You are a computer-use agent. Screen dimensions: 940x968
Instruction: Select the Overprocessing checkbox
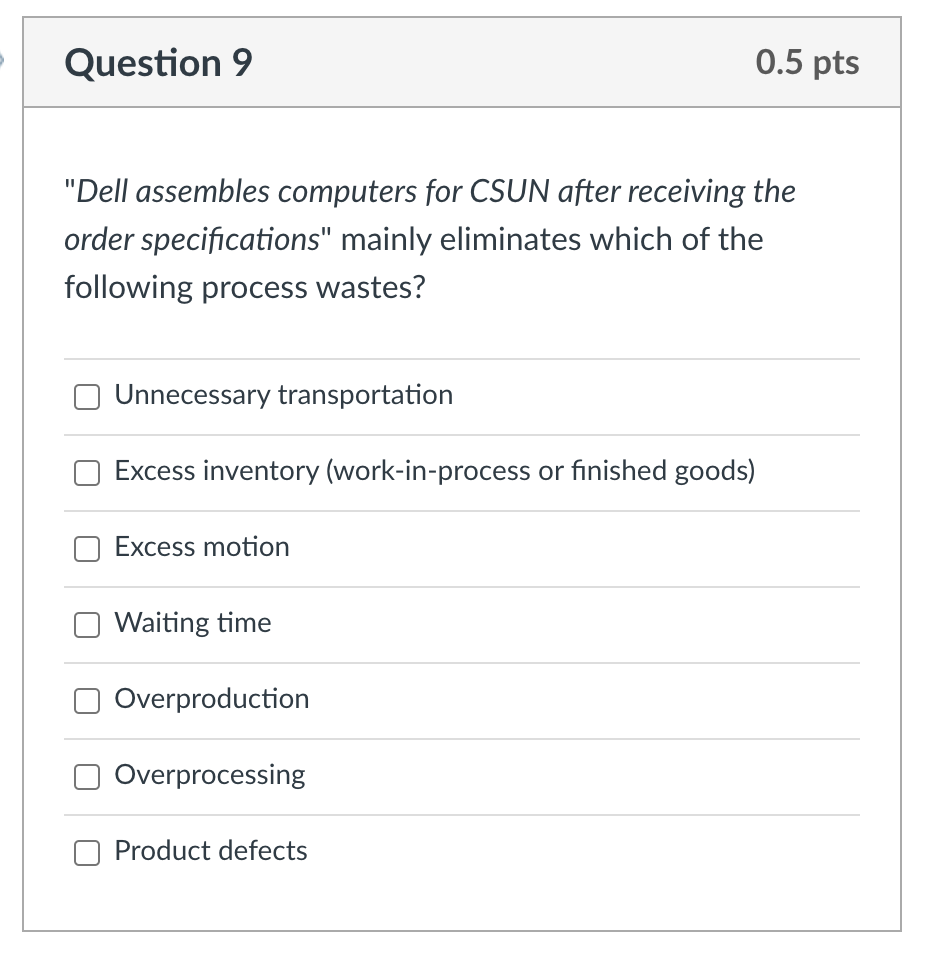pos(86,777)
